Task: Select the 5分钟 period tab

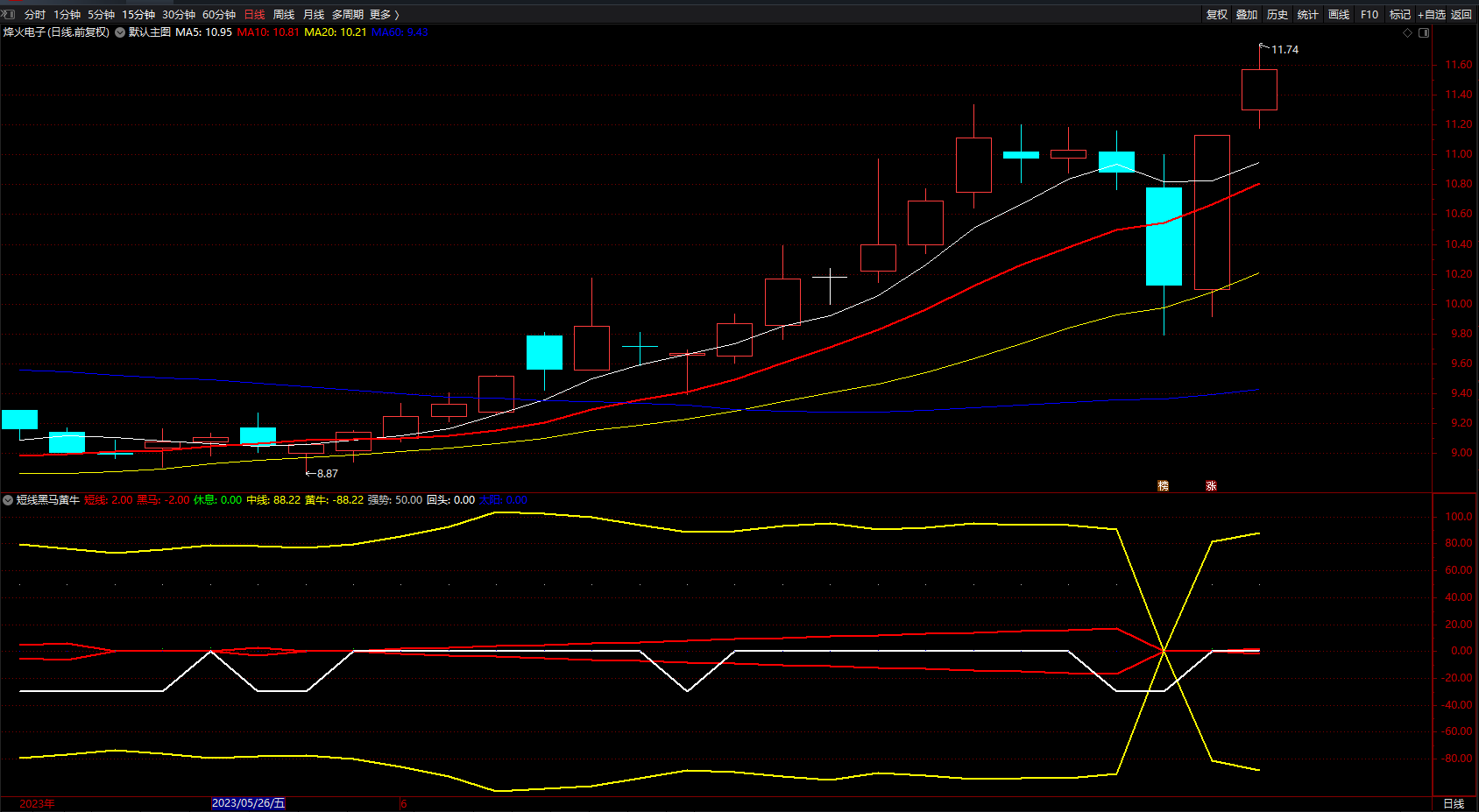Action: [x=102, y=15]
